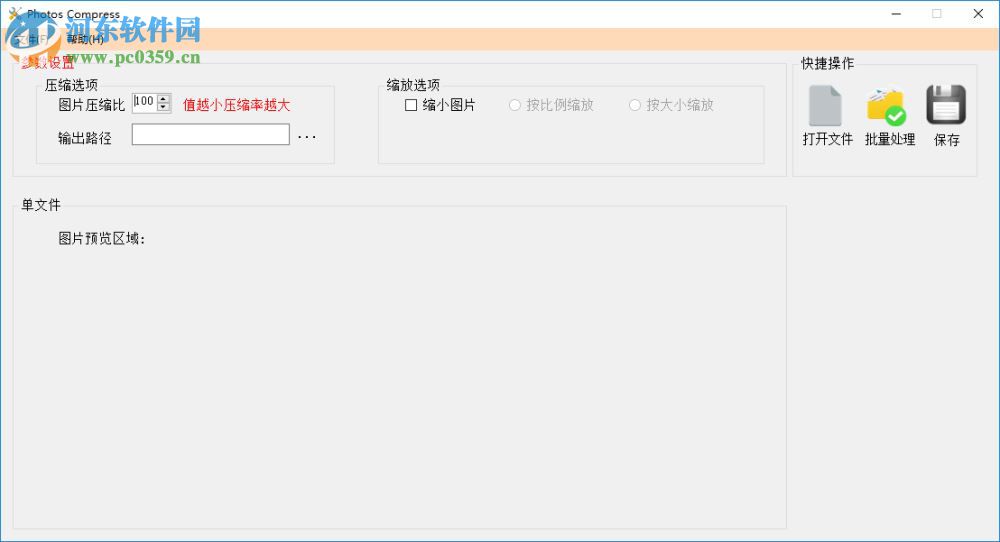Decrease compression ratio with down arrow
This screenshot has width=1000, height=542.
164,107
